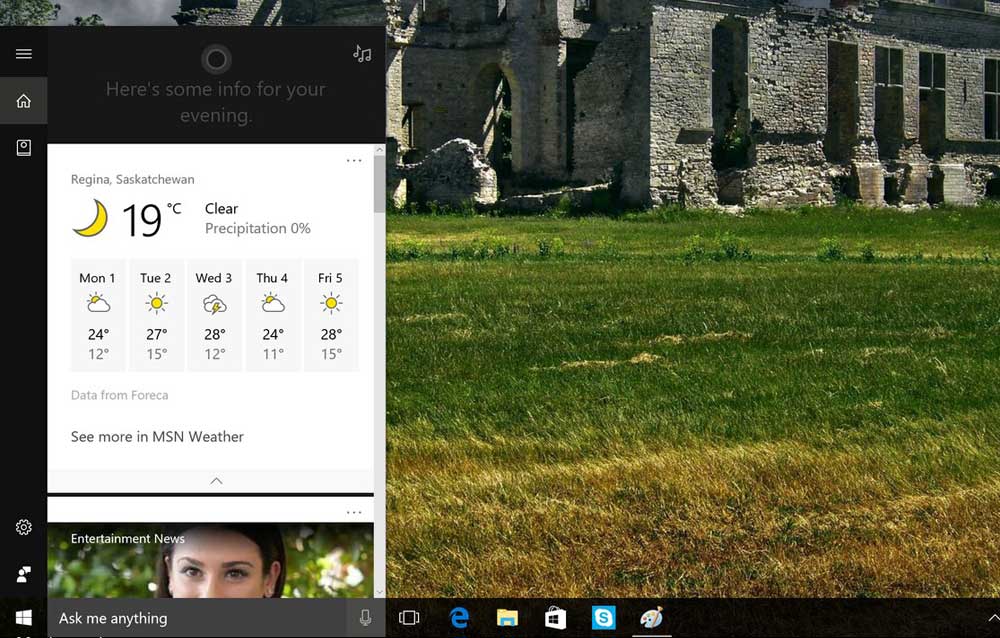Click the music recognition icon
The image size is (1000, 638).
(x=362, y=54)
